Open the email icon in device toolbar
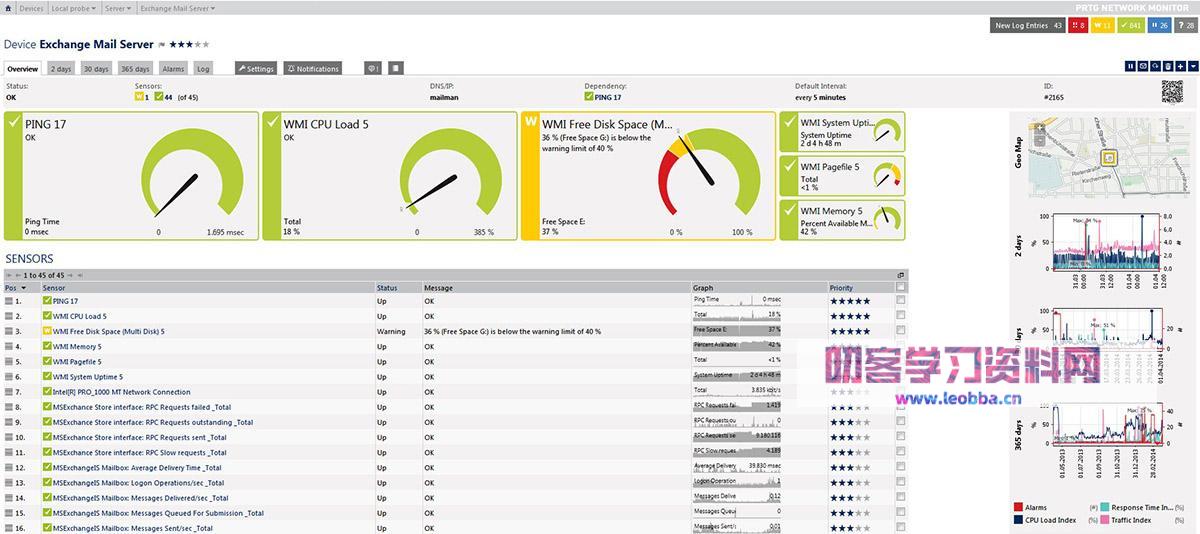 (1143, 66)
